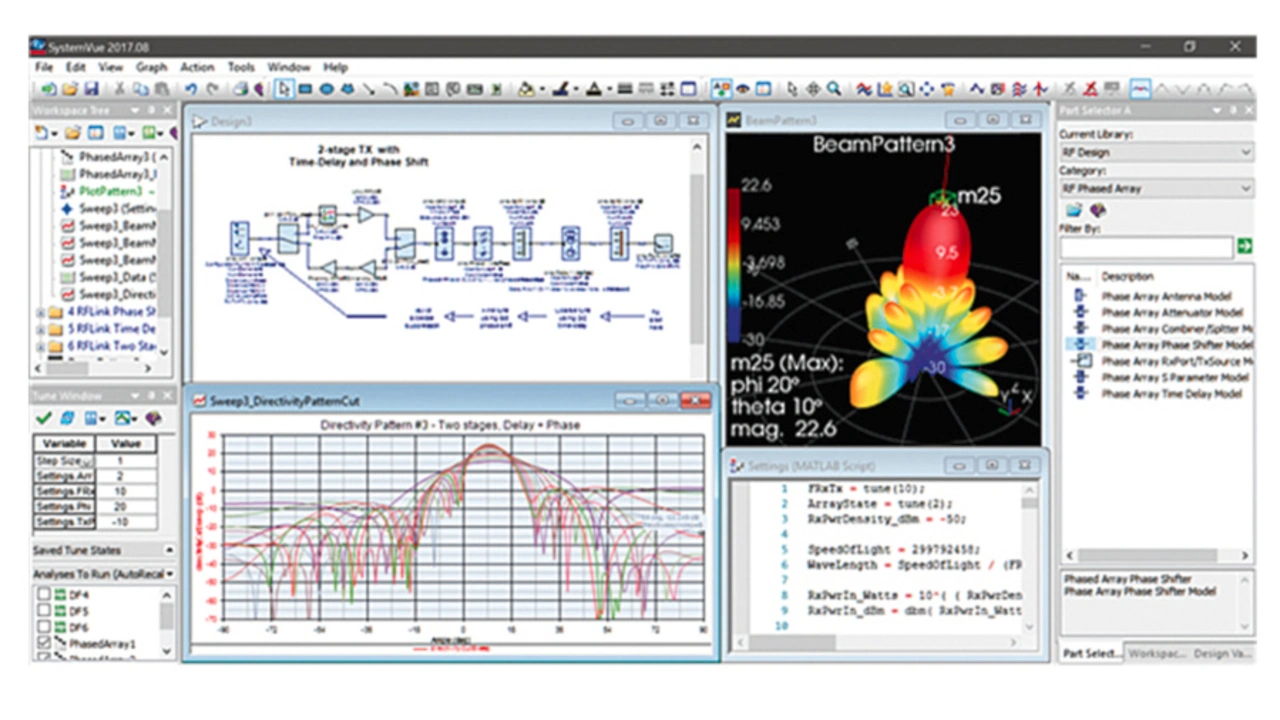Click the eye view icon in toolbar
This screenshot has width=1280, height=720.
(744, 89)
